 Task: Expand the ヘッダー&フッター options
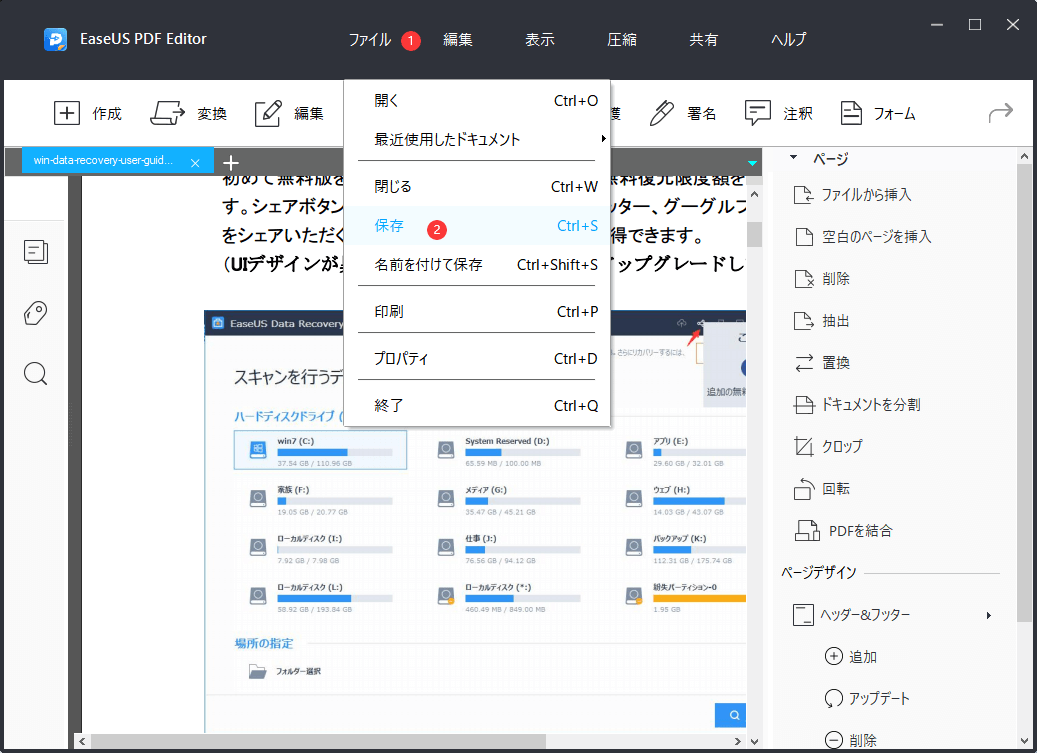click(866, 615)
